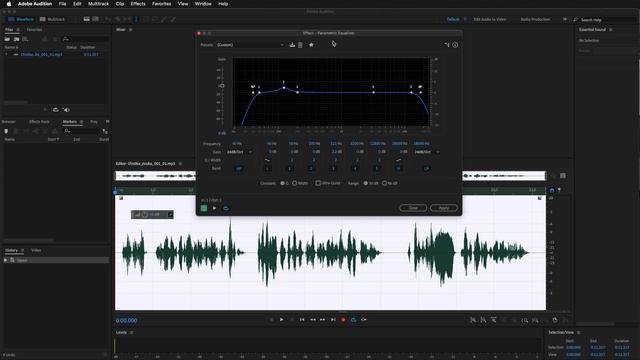Enable the Ultra-Quiet checkbox
The width and height of the screenshot is (640, 360).
click(318, 183)
